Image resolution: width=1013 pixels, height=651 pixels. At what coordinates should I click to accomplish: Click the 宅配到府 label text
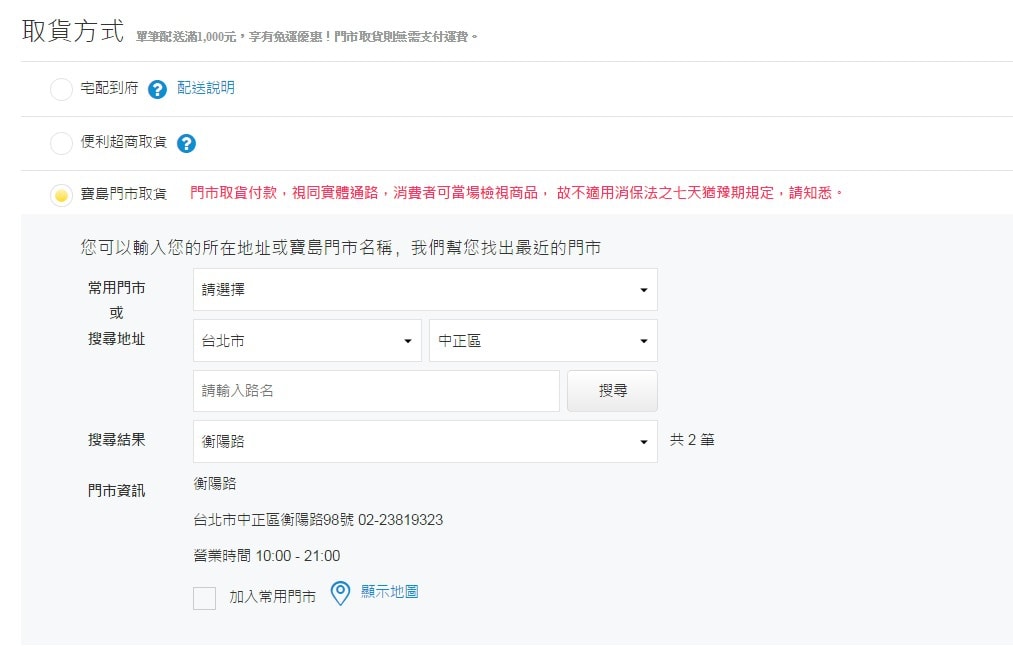[x=109, y=89]
